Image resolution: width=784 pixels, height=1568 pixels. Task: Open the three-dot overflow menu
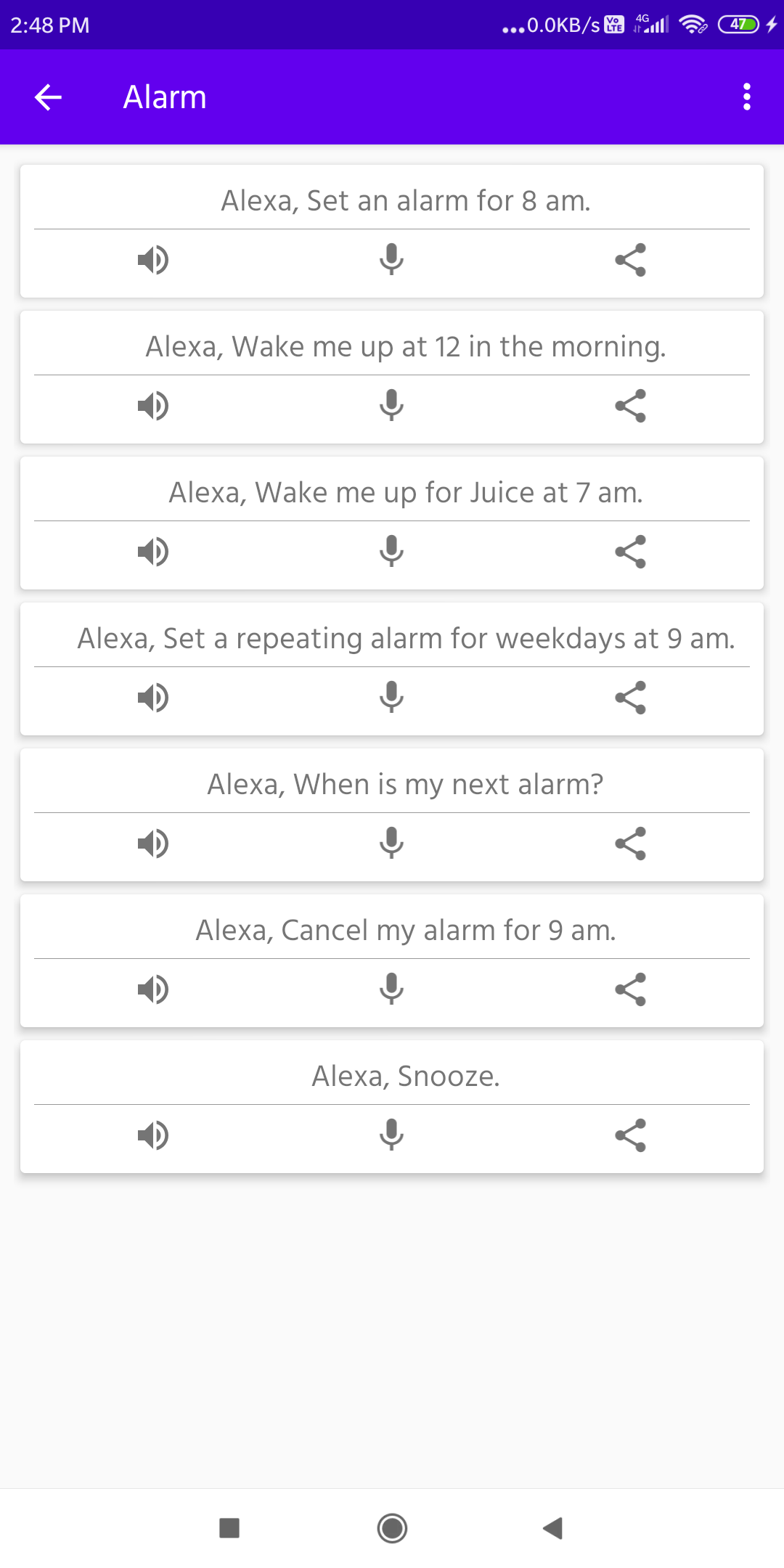tap(747, 97)
